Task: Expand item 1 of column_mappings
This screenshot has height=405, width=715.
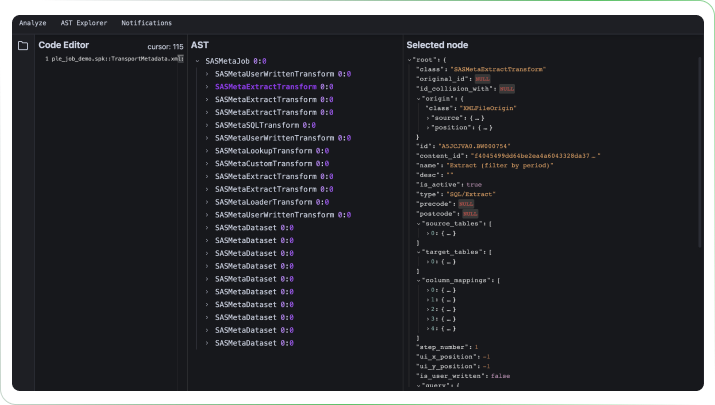Action: point(428,300)
